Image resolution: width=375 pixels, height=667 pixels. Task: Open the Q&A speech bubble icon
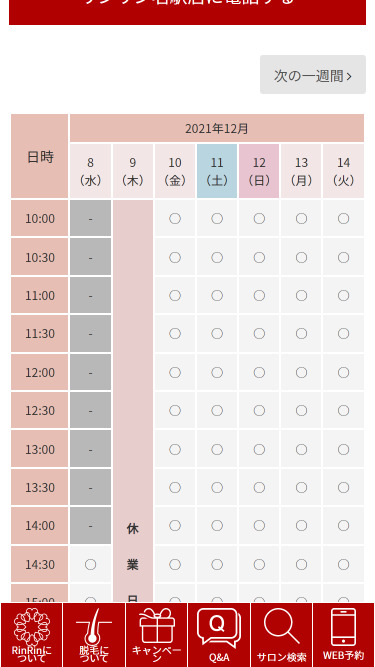pos(219,635)
